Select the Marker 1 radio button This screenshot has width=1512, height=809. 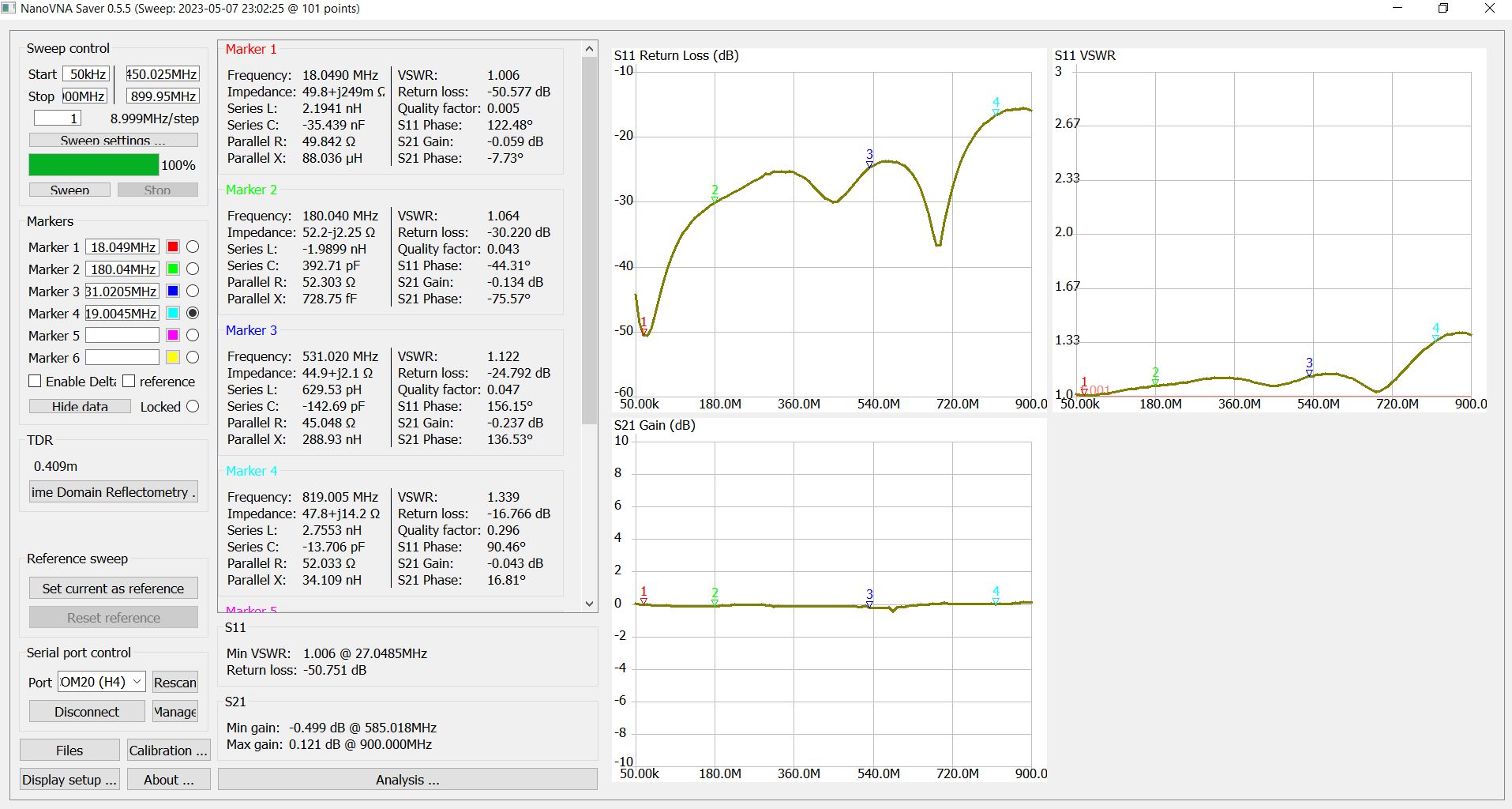[193, 247]
